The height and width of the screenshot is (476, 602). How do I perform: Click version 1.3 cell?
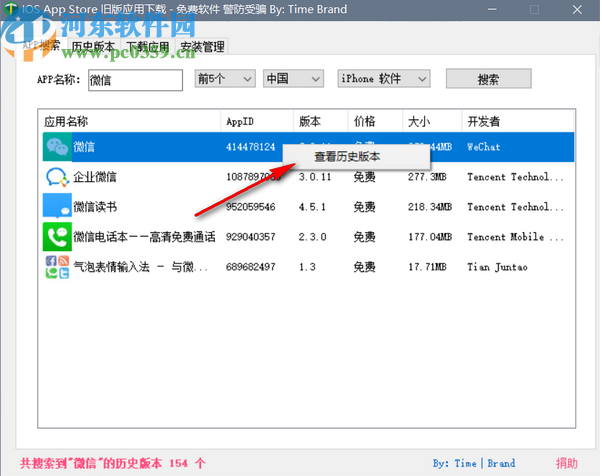(307, 267)
